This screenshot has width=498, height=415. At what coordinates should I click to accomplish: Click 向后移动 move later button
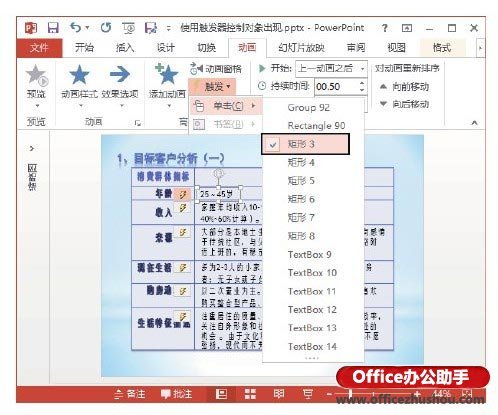coord(404,104)
